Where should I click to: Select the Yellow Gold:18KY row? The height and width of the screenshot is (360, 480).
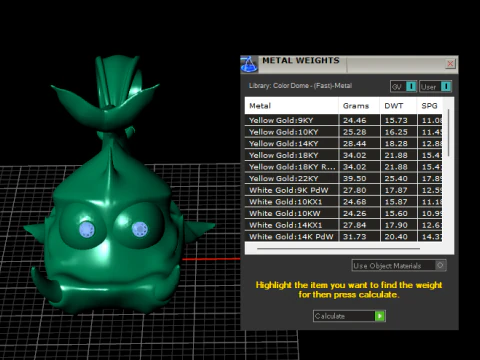tap(344, 155)
